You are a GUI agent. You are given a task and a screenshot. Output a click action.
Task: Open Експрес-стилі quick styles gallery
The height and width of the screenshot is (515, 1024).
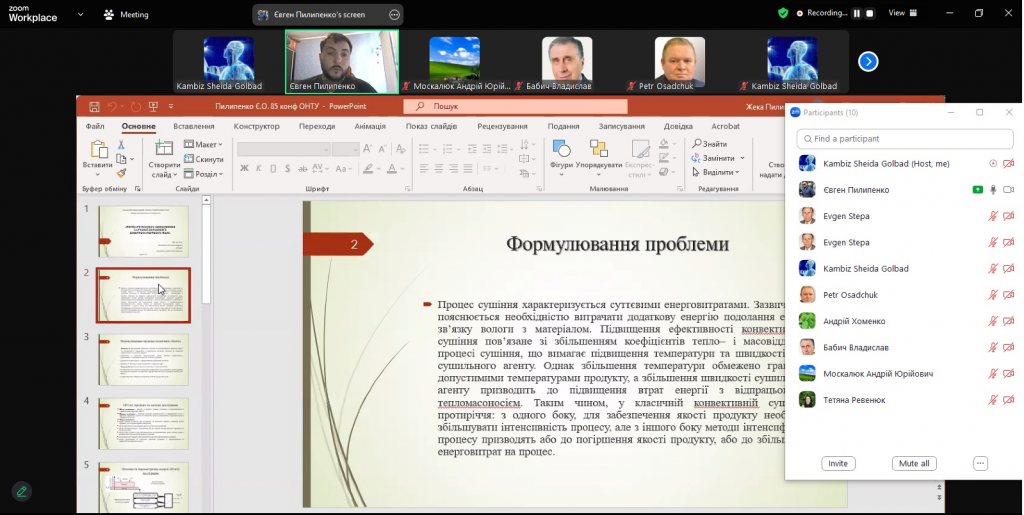coord(639,157)
